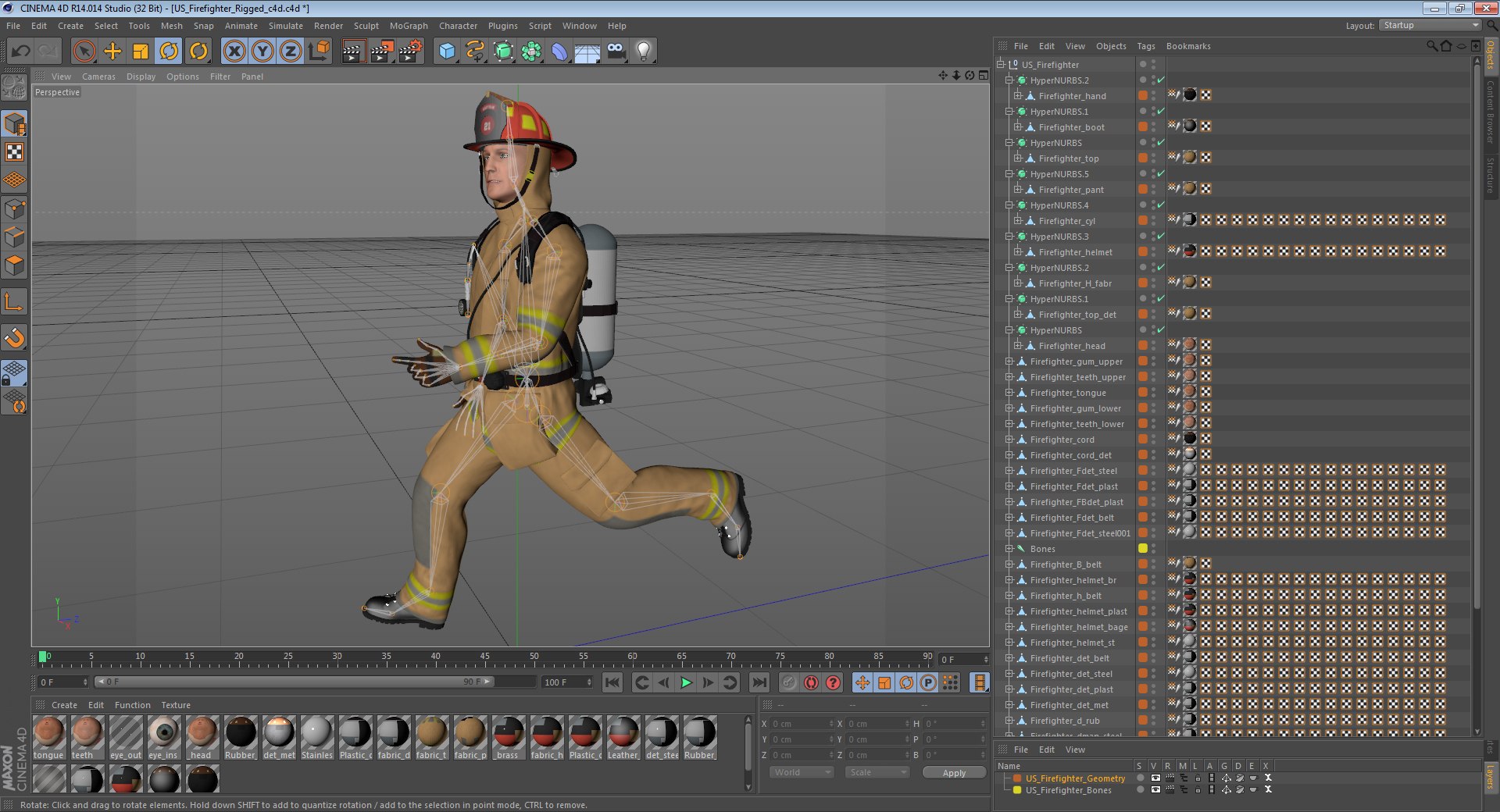
Task: Collapse the US_Firefighter root object
Action: (1001, 65)
